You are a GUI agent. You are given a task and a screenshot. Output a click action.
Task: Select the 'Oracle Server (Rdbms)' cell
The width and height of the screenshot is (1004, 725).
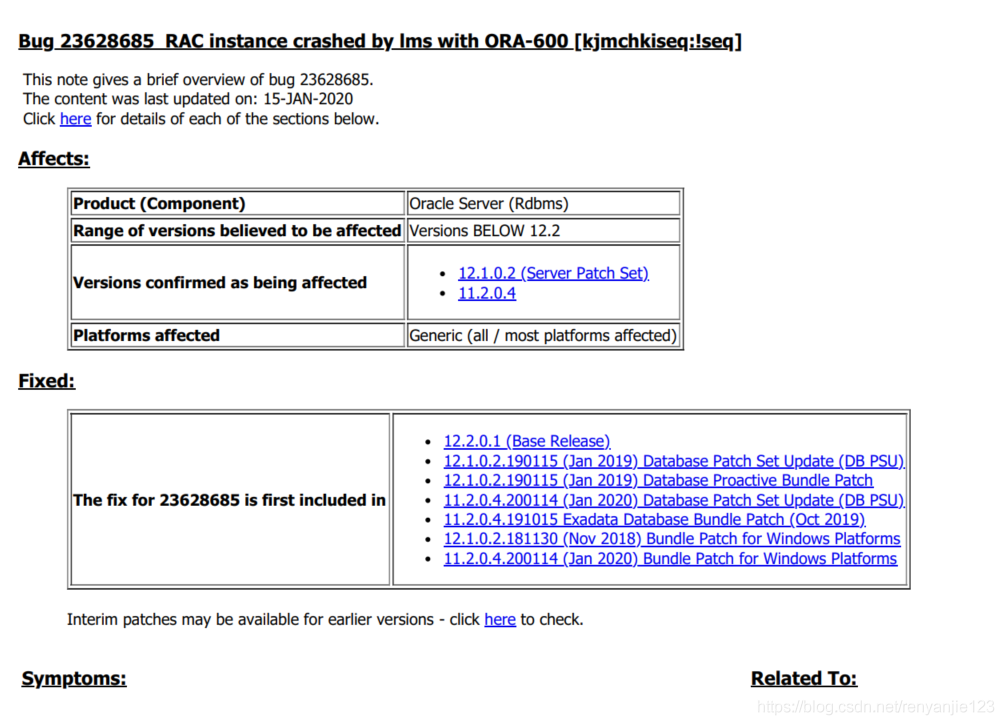543,204
